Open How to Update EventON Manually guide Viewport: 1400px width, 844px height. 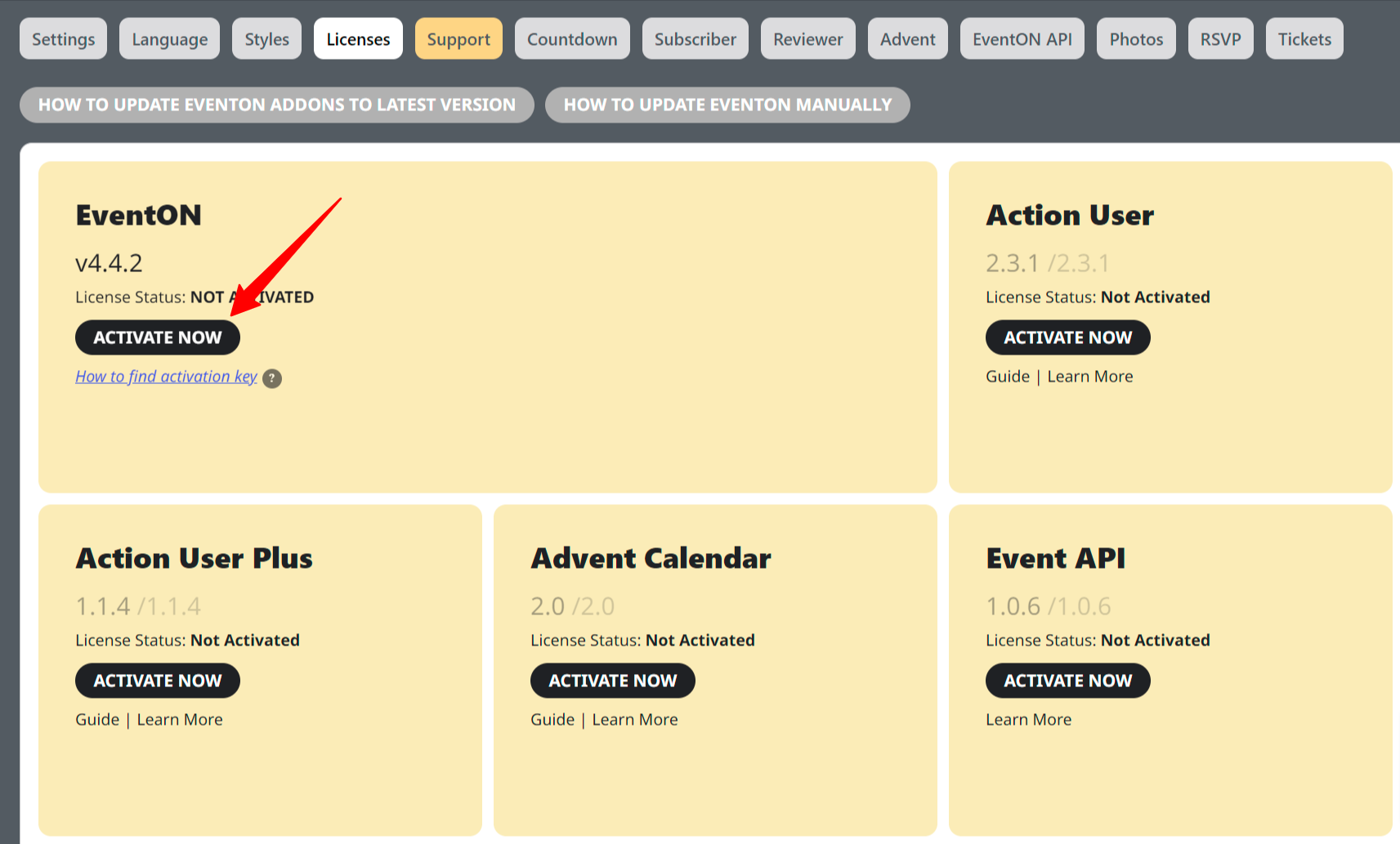pyautogui.click(x=727, y=105)
